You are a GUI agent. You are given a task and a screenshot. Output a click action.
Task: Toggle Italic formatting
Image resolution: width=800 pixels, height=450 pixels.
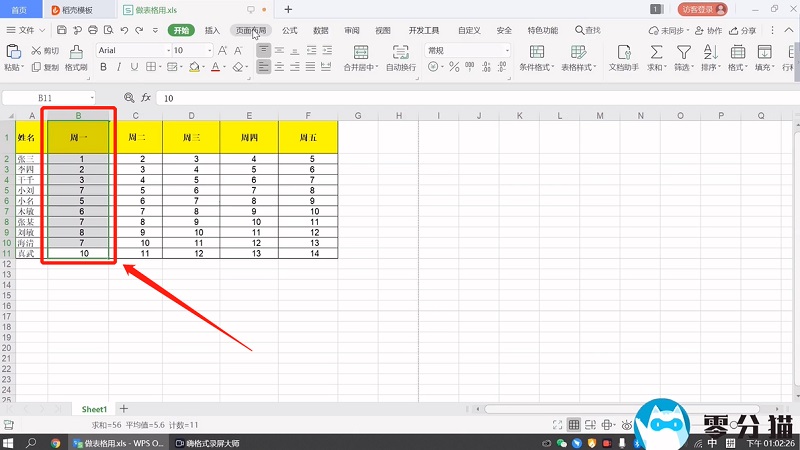click(118, 68)
